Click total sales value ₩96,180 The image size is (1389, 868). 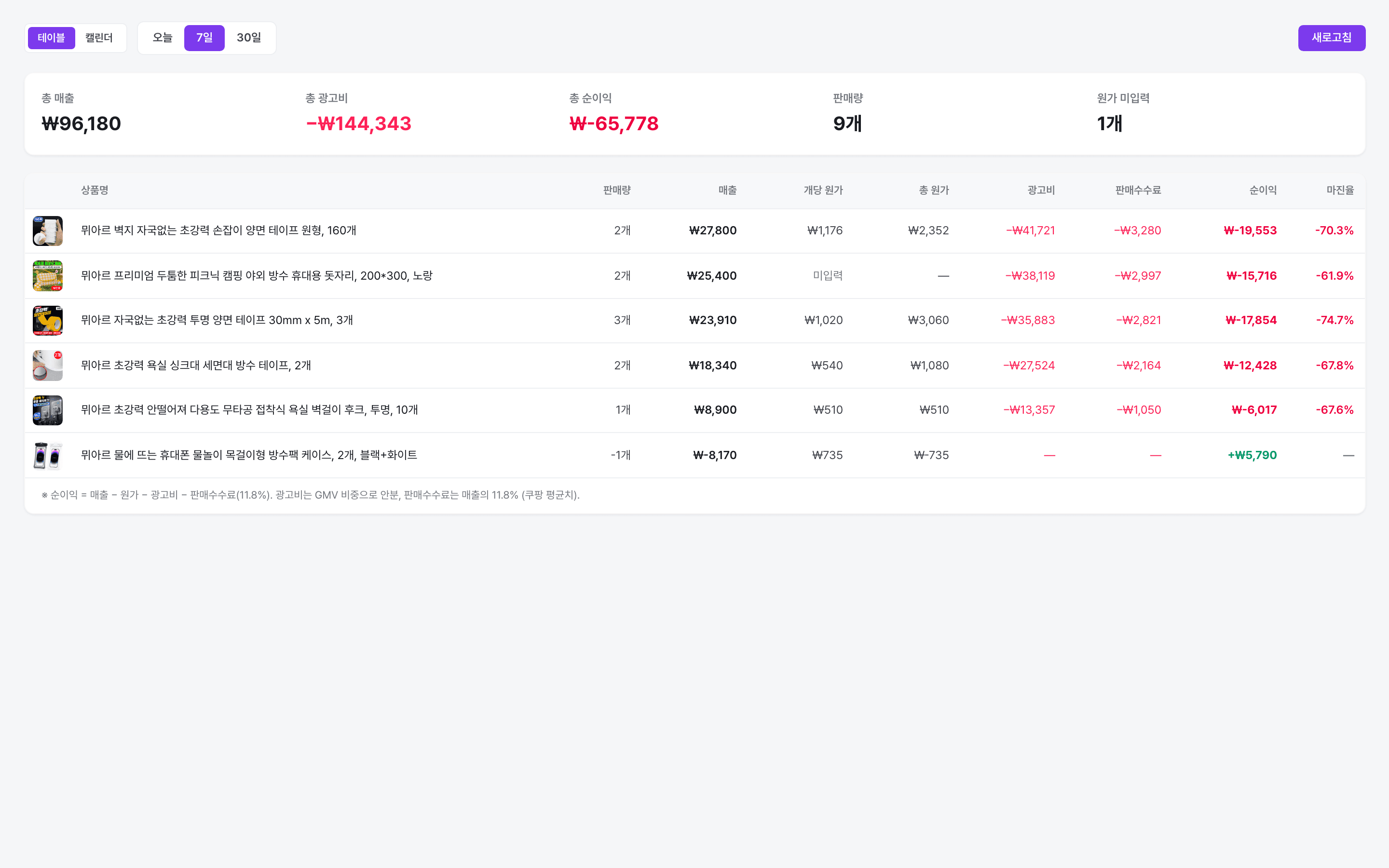[81, 123]
